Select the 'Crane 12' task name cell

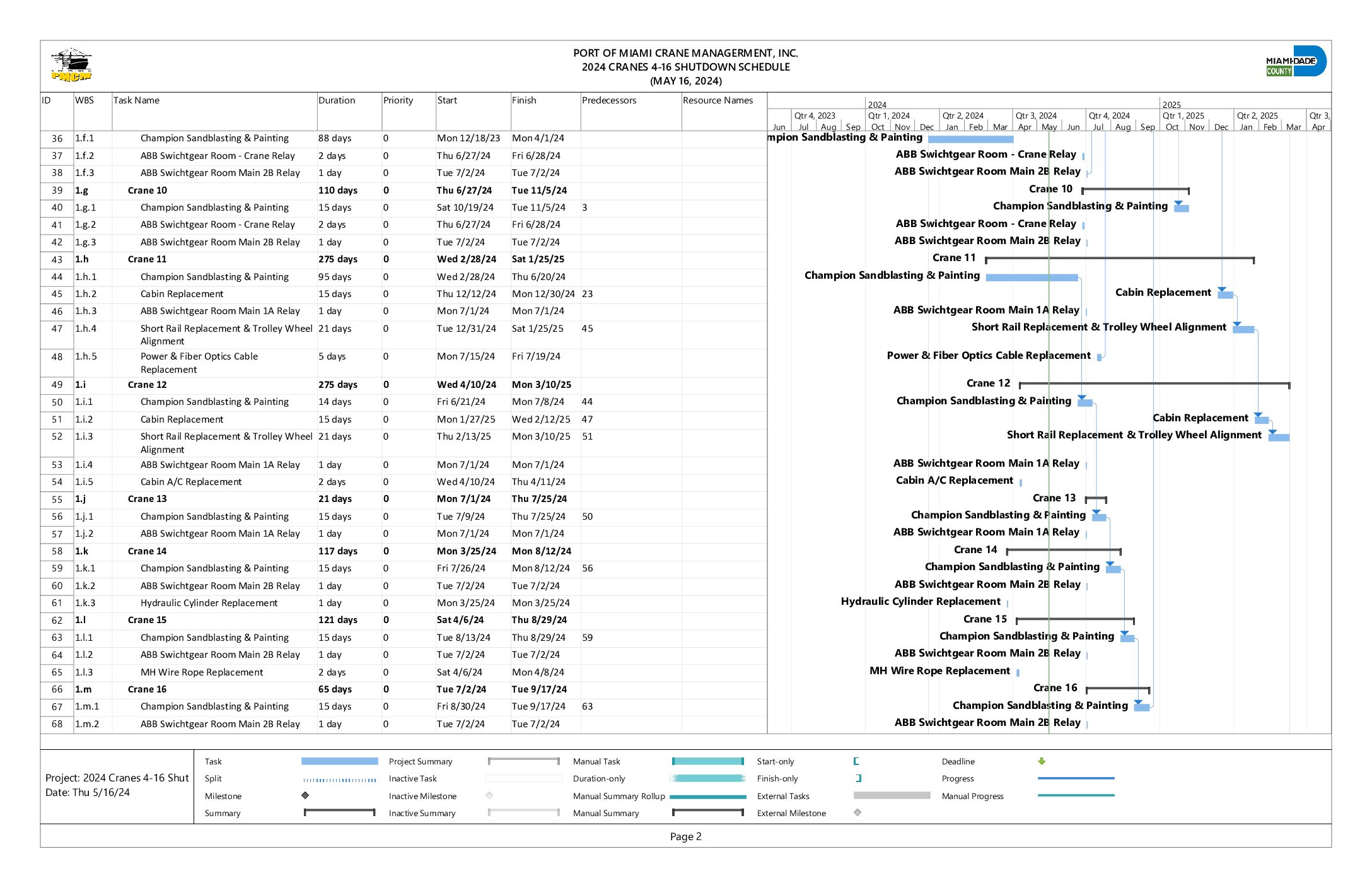click(214, 385)
